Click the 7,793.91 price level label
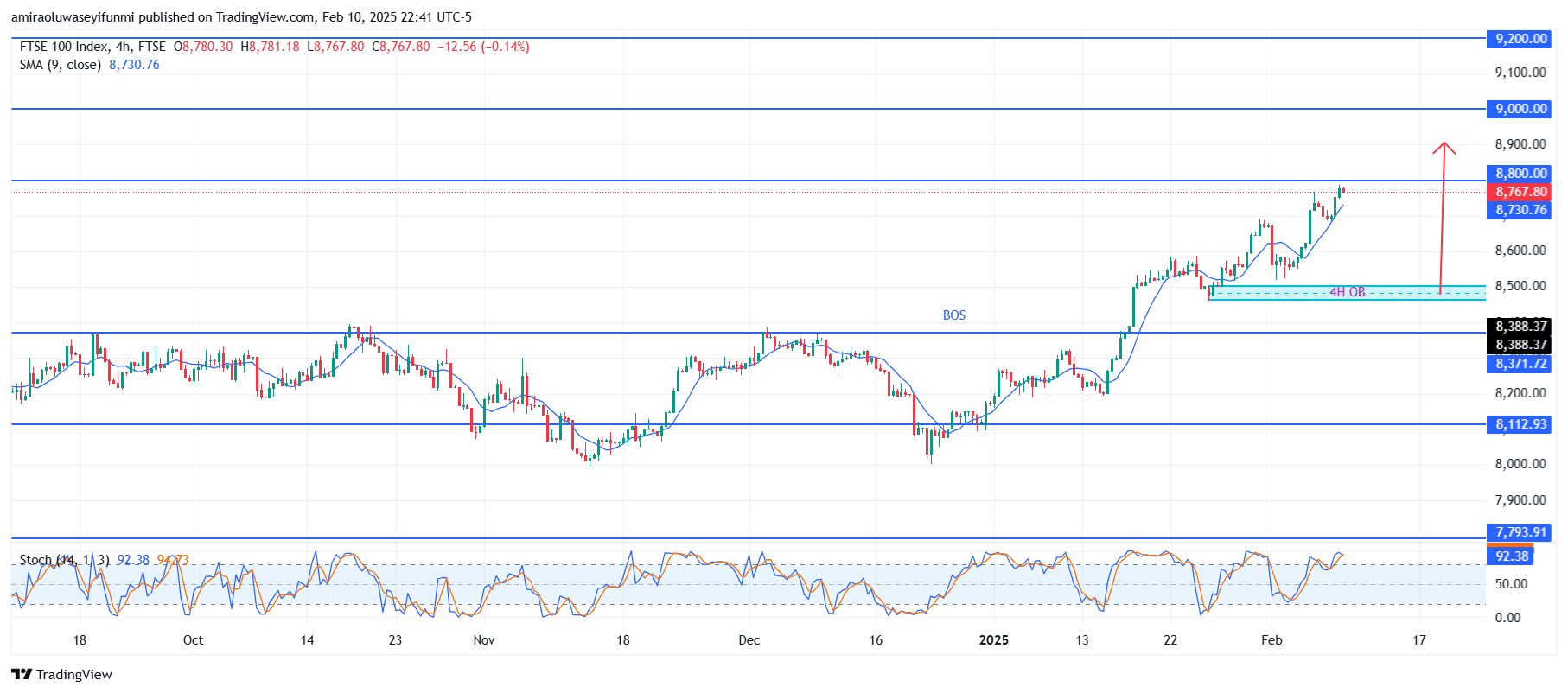Screen dimensions: 1568x693 pos(1520,532)
